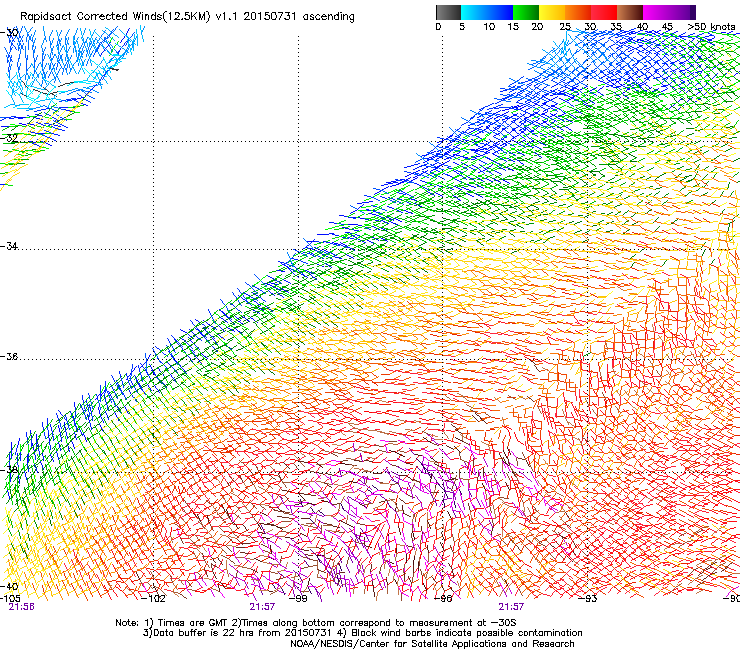The height and width of the screenshot is (650, 740).
Task: Click the legend label "15"
Action: [x=513, y=27]
